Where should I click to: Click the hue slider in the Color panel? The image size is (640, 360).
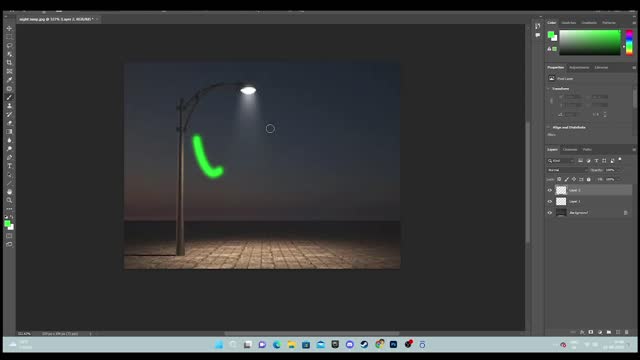click(629, 42)
